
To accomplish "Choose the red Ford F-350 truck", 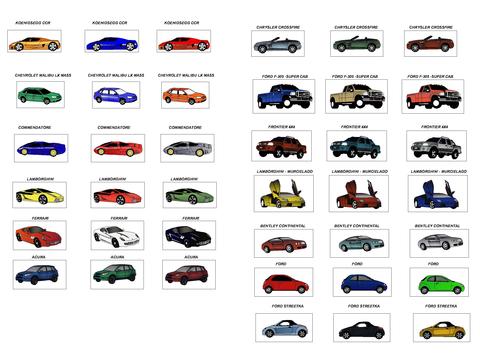I will coord(433,96).
